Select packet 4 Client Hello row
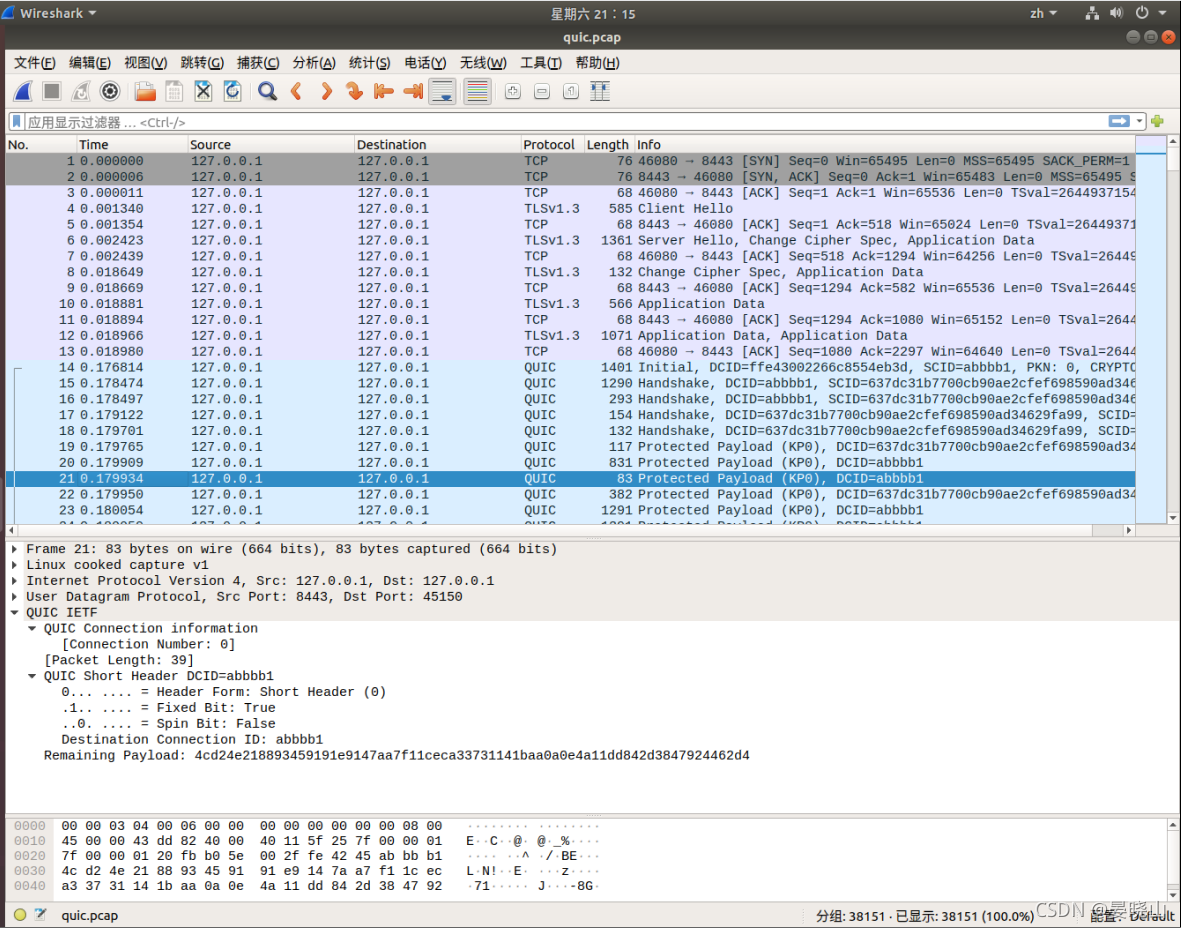The height and width of the screenshot is (928, 1181). [570, 209]
